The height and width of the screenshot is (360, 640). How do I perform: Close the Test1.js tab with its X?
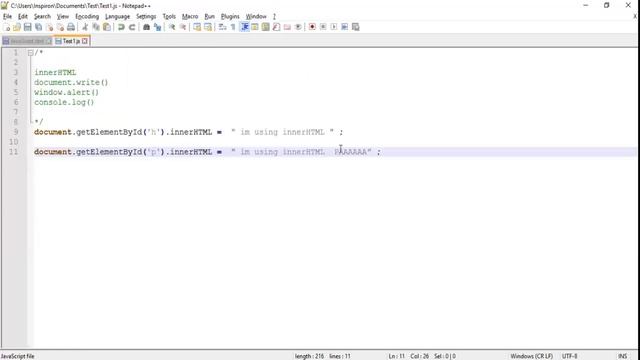(x=84, y=41)
